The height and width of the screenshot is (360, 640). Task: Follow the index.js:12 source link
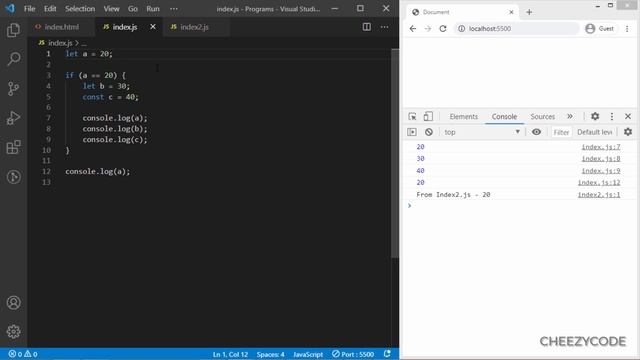pos(599,182)
